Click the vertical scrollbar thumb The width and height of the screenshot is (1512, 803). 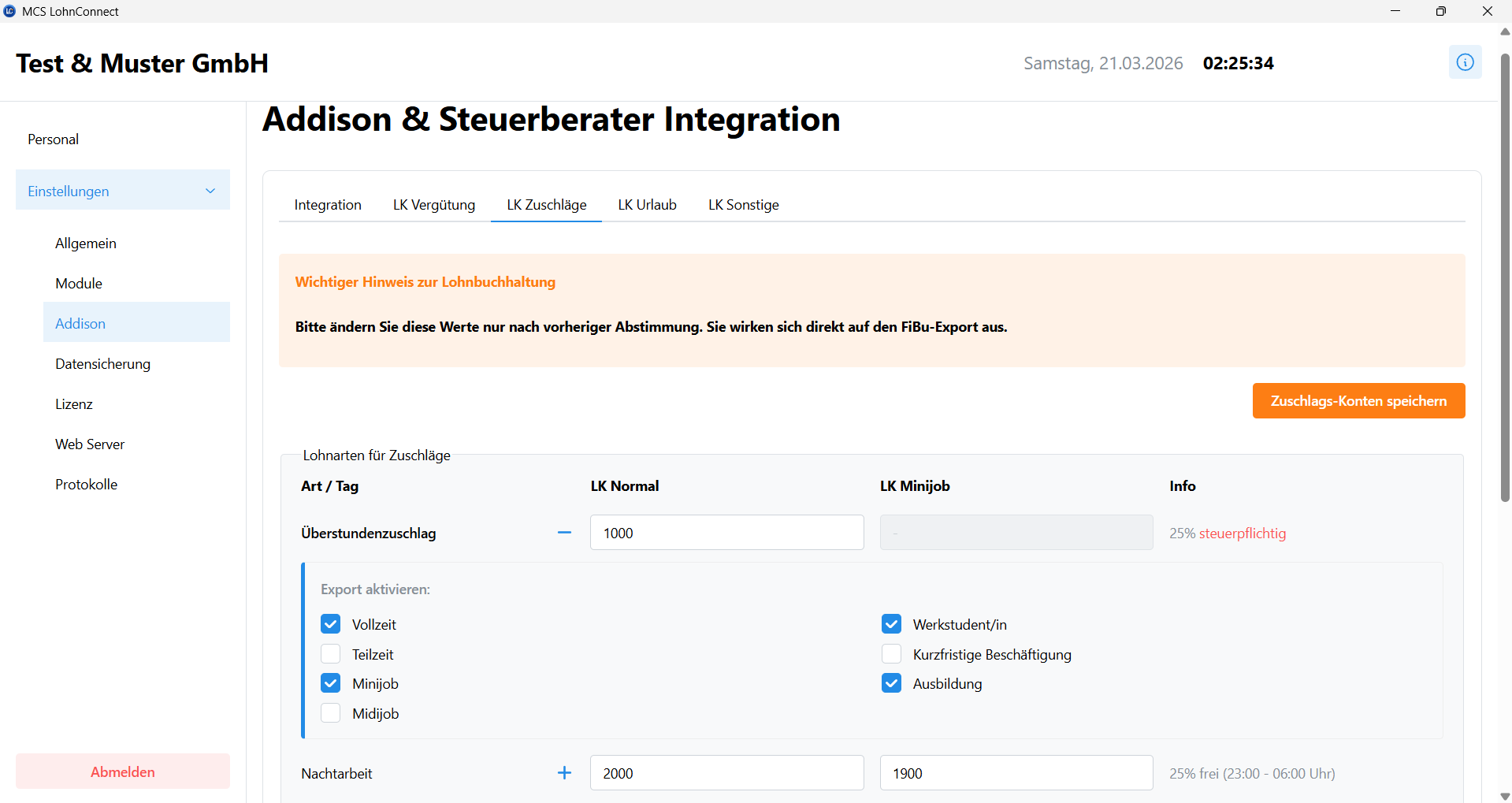coord(1505,276)
